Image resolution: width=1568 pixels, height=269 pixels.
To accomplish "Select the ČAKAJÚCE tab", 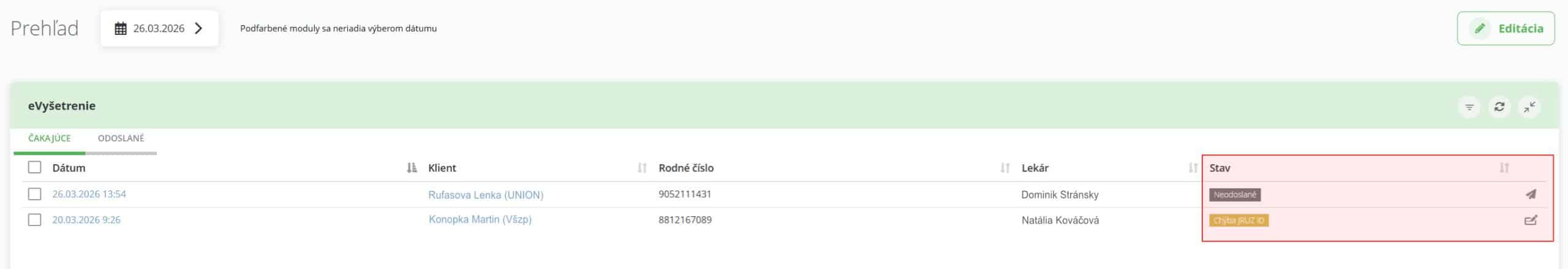I will coord(50,138).
